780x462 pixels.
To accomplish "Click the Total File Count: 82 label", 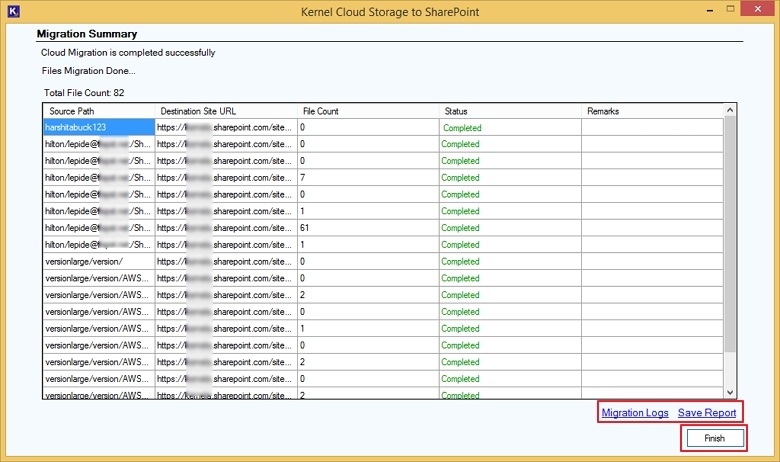I will tap(84, 92).
